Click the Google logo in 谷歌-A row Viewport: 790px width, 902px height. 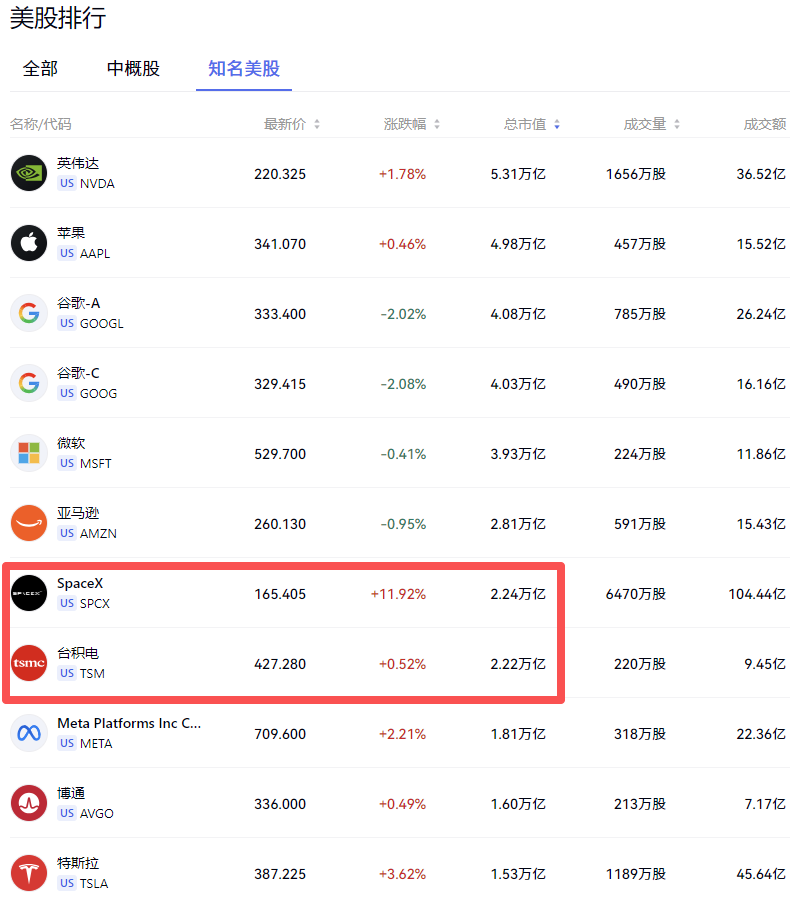tap(29, 314)
